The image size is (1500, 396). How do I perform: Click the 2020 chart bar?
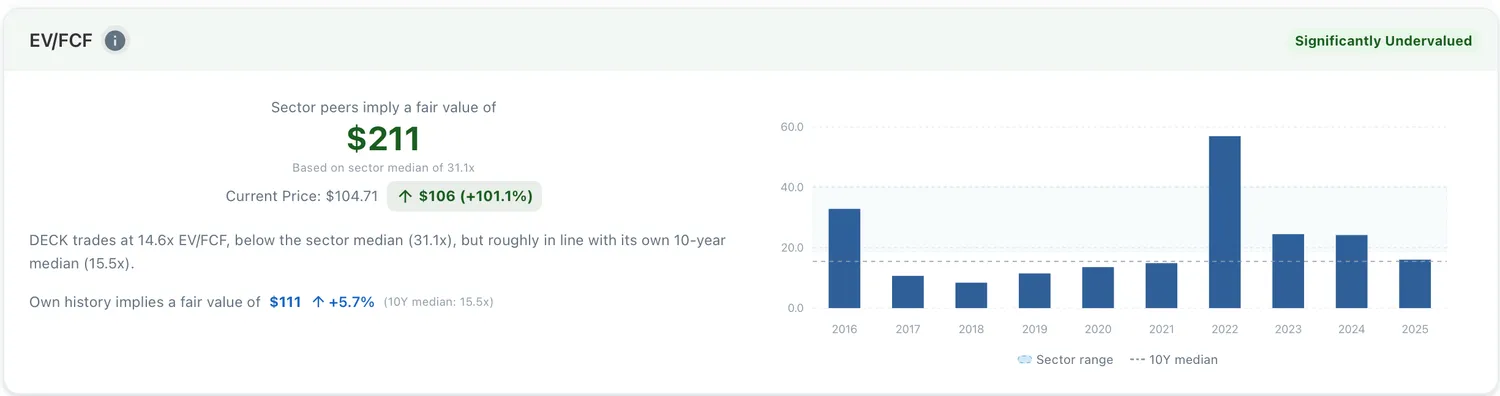pyautogui.click(x=1098, y=288)
